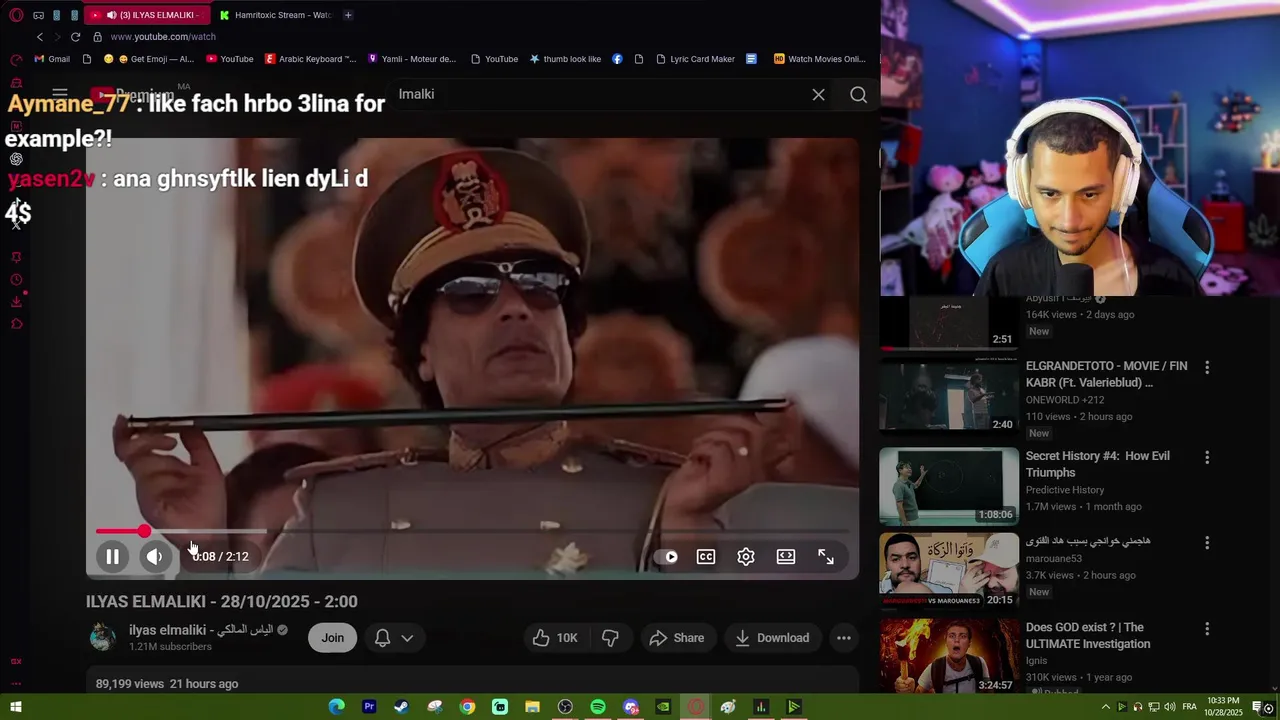
Task: Play ELGRANDETOTO MOVIE / FIN KABR thumbnail
Action: click(x=948, y=395)
